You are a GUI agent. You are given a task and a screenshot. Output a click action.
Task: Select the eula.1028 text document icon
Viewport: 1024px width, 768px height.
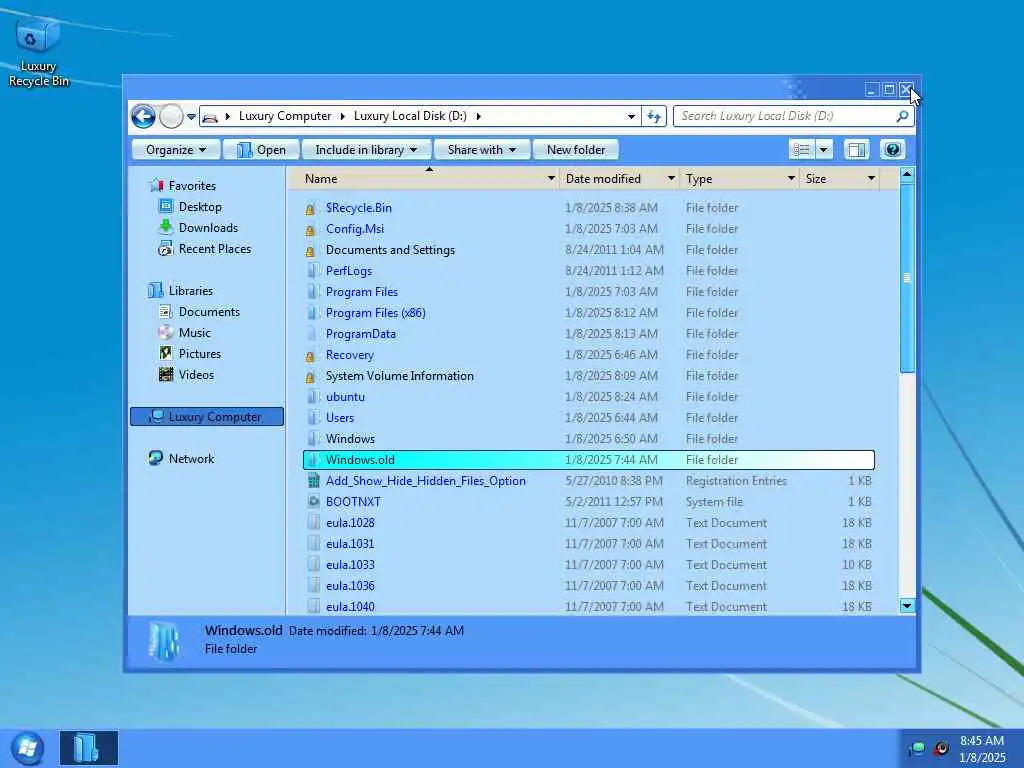pyautogui.click(x=313, y=522)
